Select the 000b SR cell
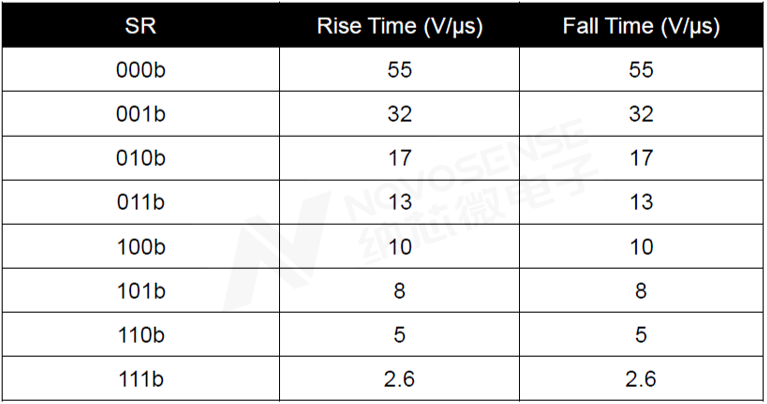Viewport: 767px width, 404px height. click(141, 69)
